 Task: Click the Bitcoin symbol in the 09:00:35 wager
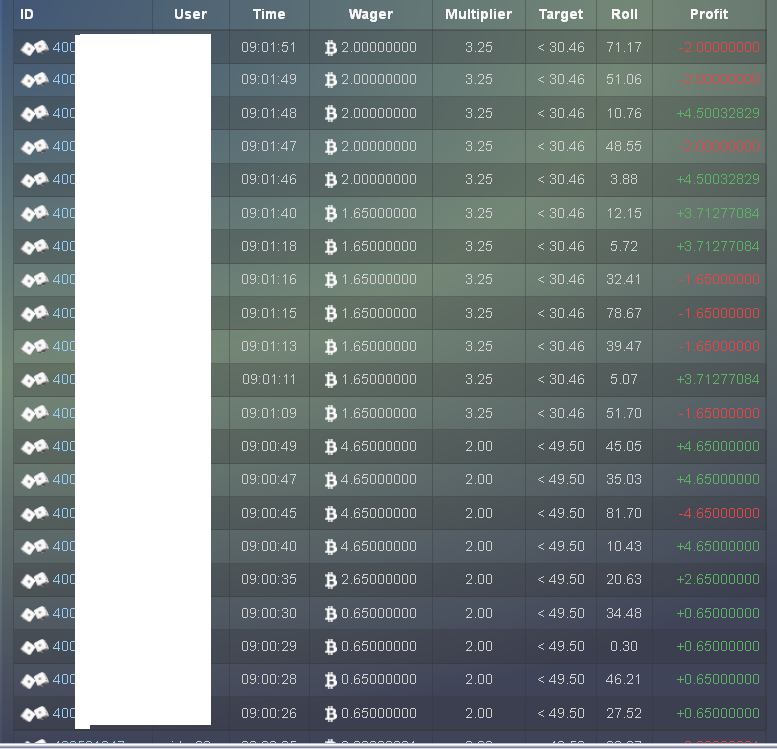[x=331, y=579]
